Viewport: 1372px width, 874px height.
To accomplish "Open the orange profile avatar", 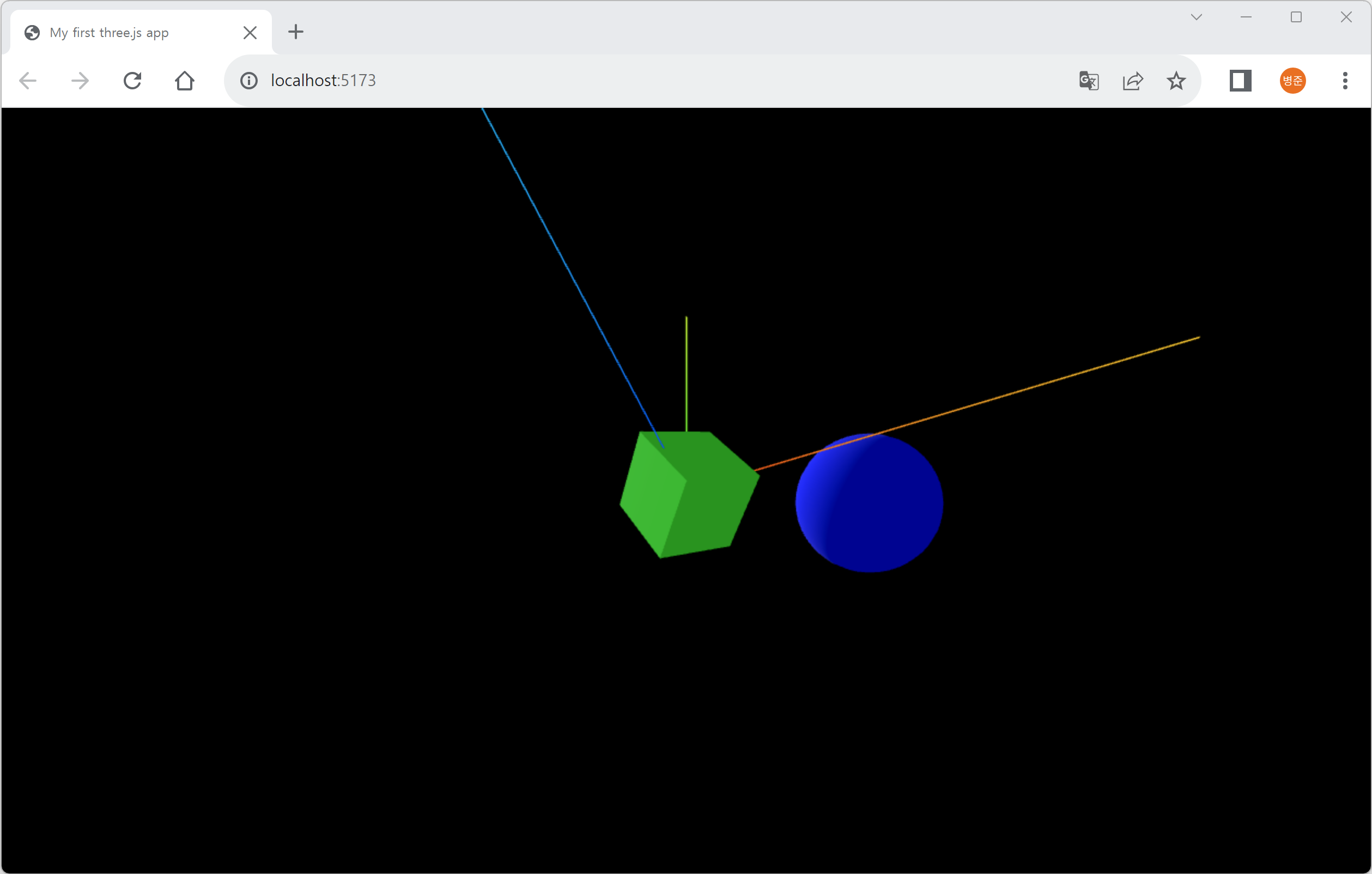I will point(1292,81).
